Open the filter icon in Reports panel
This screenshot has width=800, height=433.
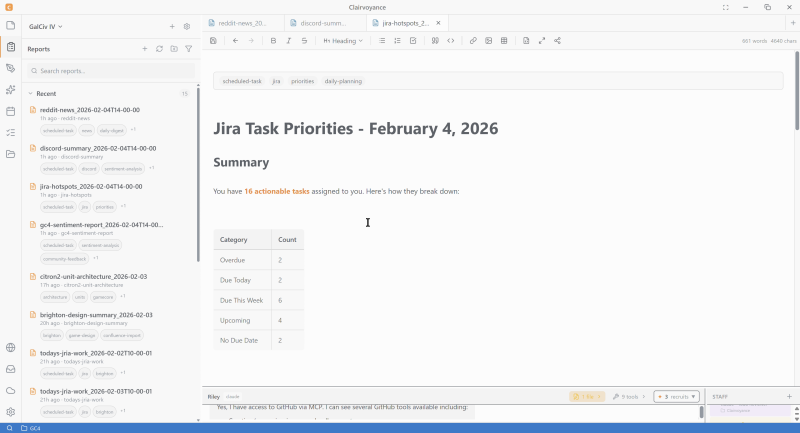click(x=188, y=48)
